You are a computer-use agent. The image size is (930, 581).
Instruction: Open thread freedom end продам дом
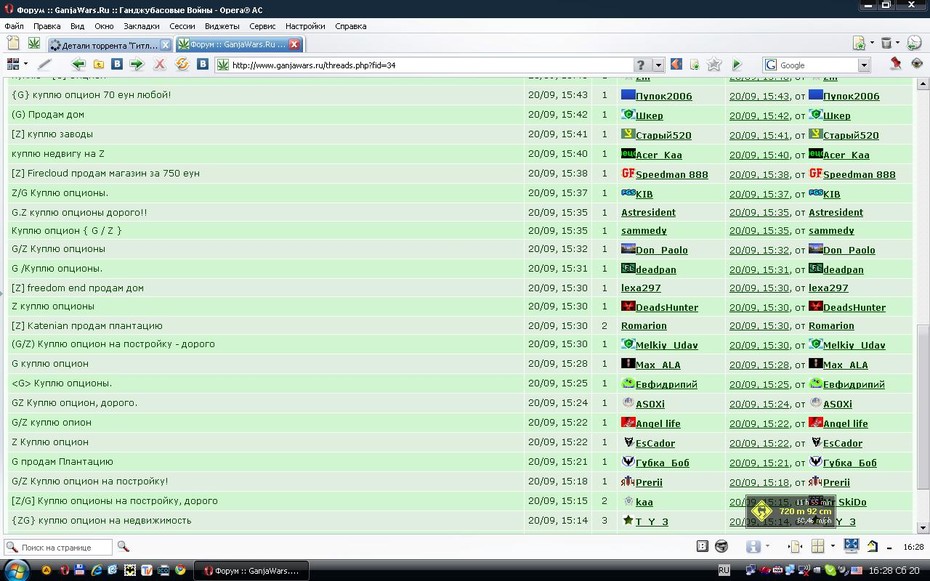pos(77,288)
